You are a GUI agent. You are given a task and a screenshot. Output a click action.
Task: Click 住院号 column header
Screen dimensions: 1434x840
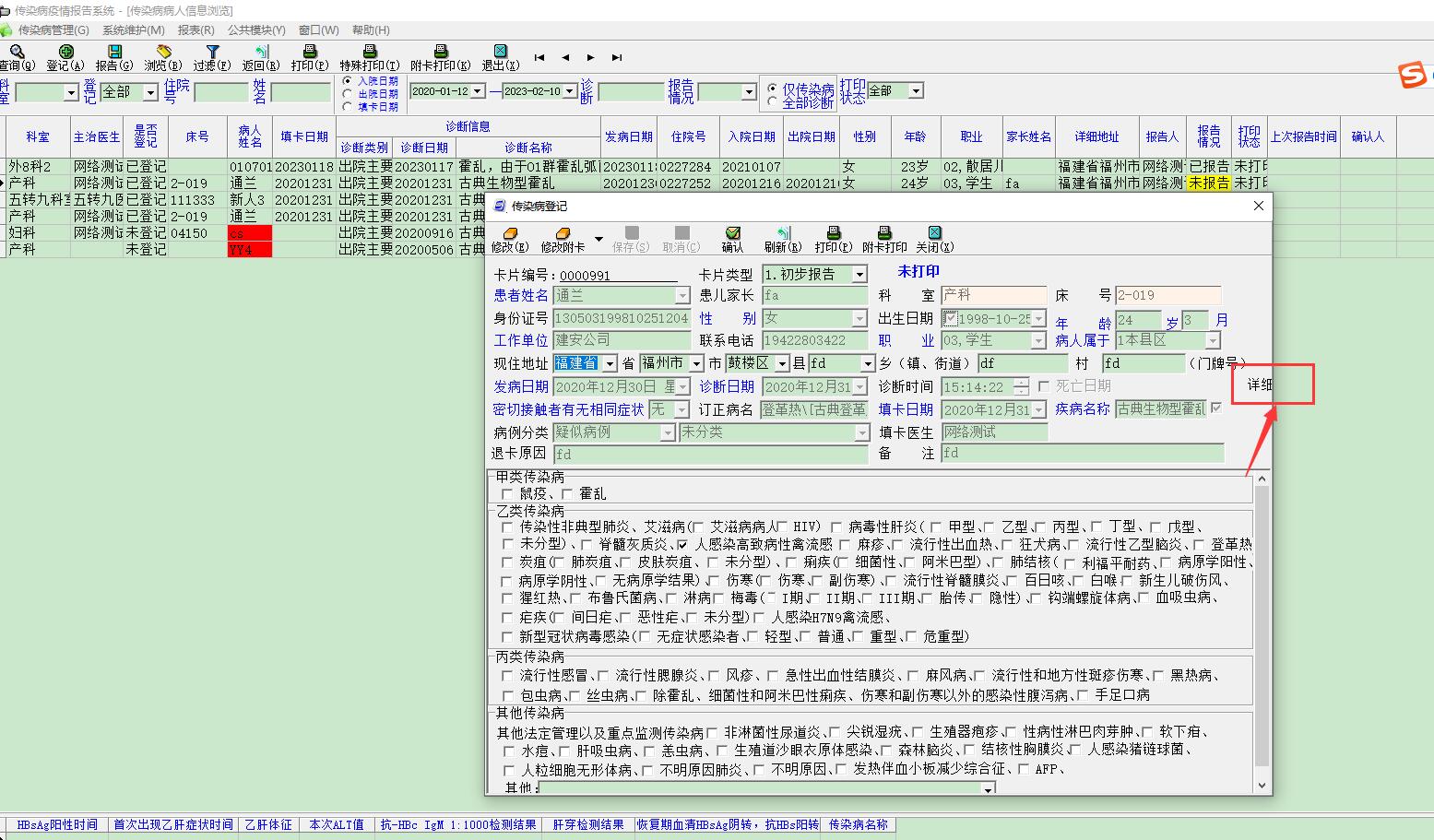coord(688,136)
